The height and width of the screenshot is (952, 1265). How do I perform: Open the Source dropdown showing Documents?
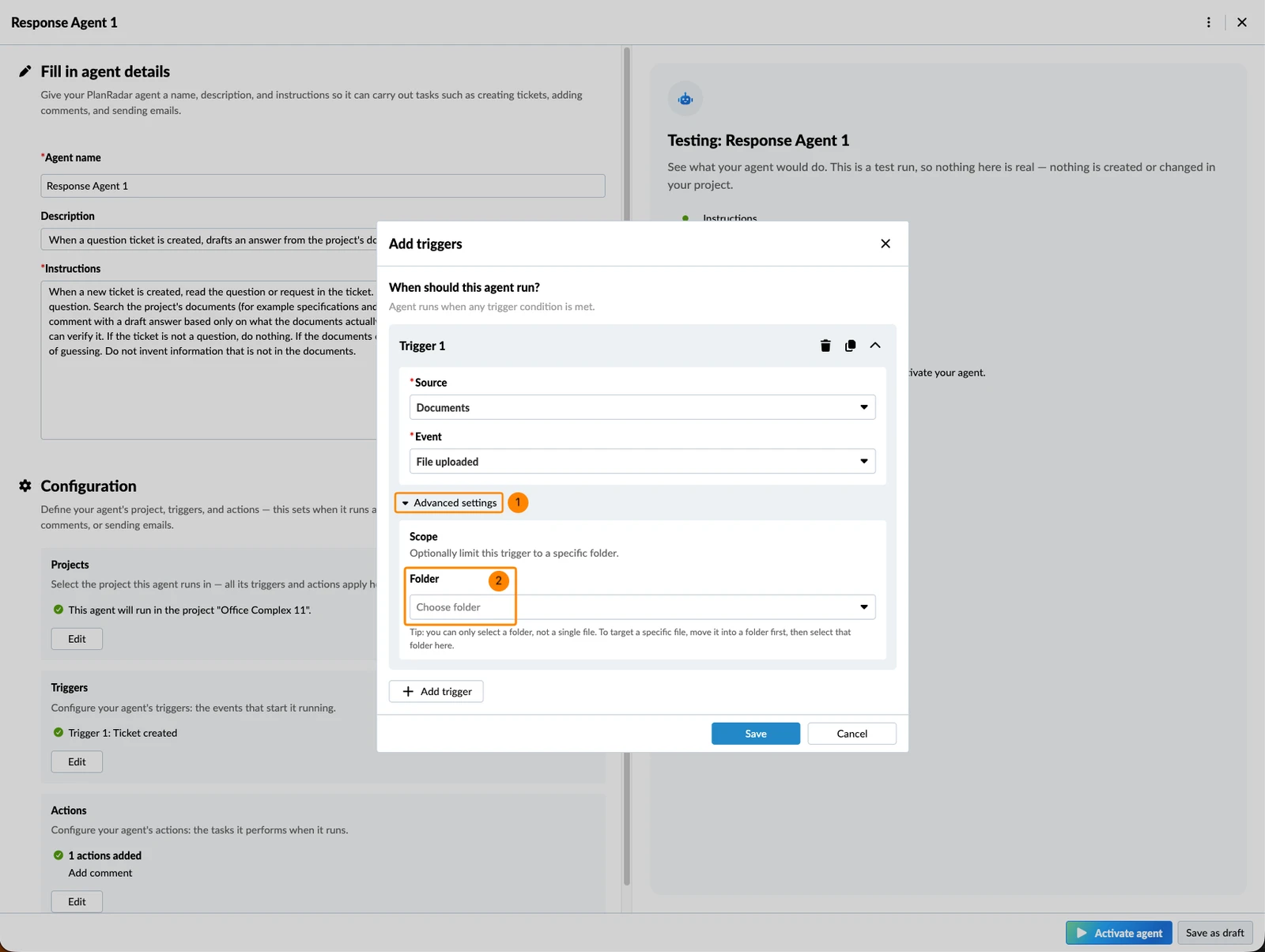pyautogui.click(x=642, y=407)
